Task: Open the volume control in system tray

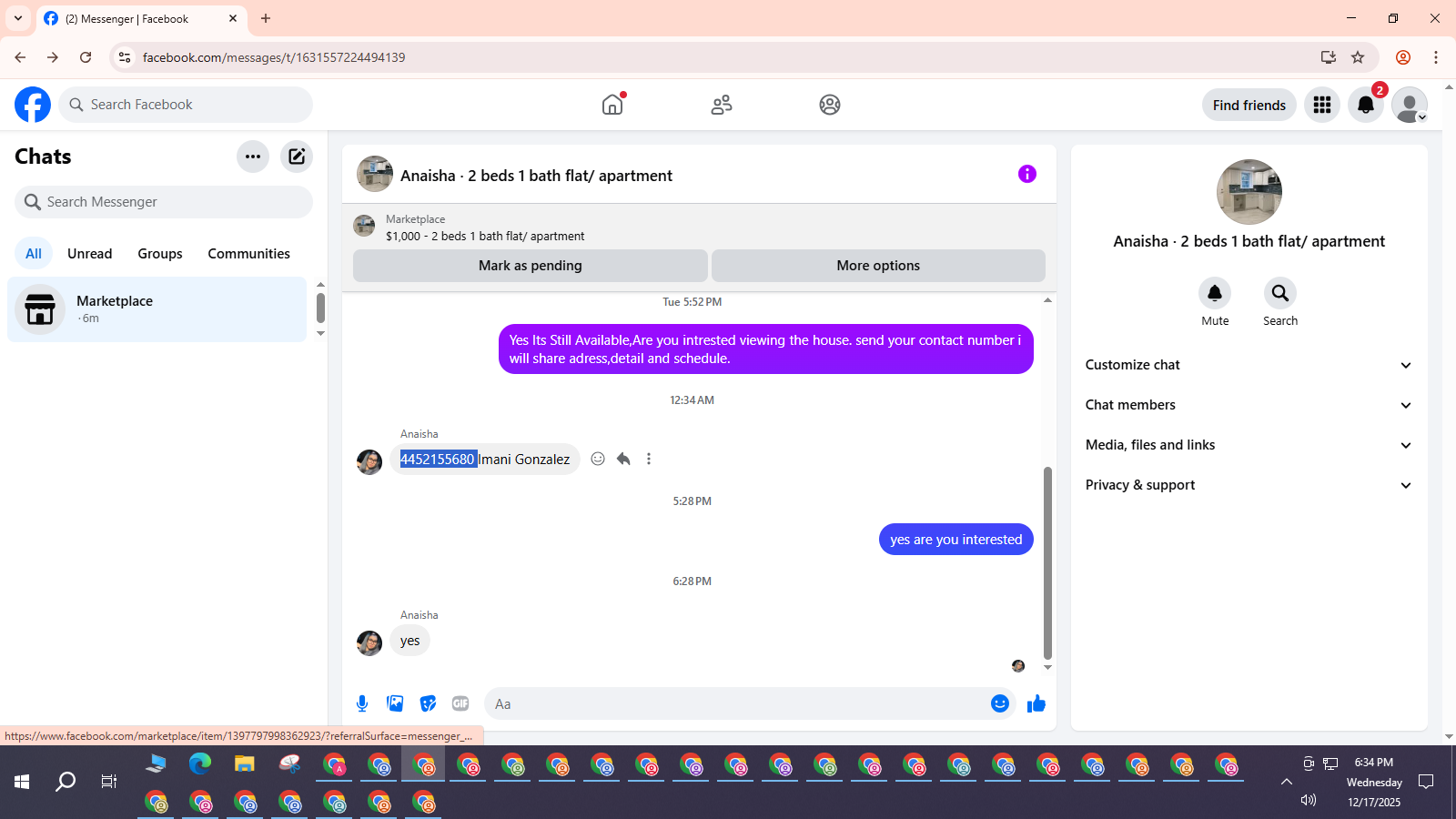Action: pyautogui.click(x=1309, y=800)
